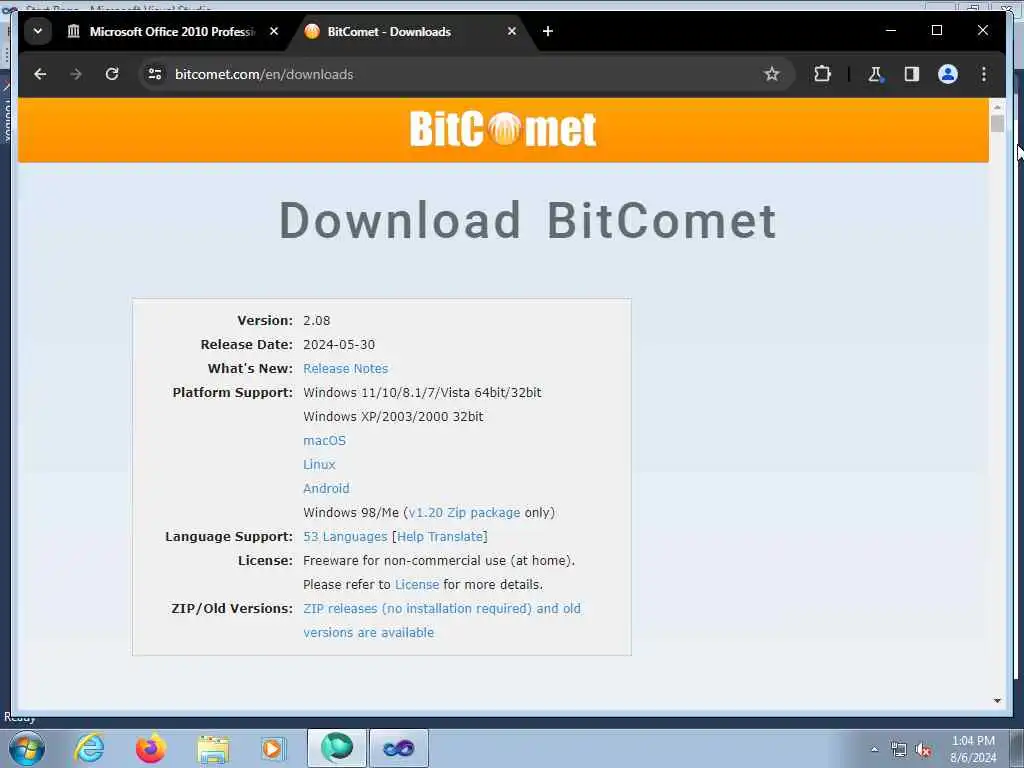This screenshot has height=768, width=1024.
Task: Maximize the browser window
Action: 936,31
